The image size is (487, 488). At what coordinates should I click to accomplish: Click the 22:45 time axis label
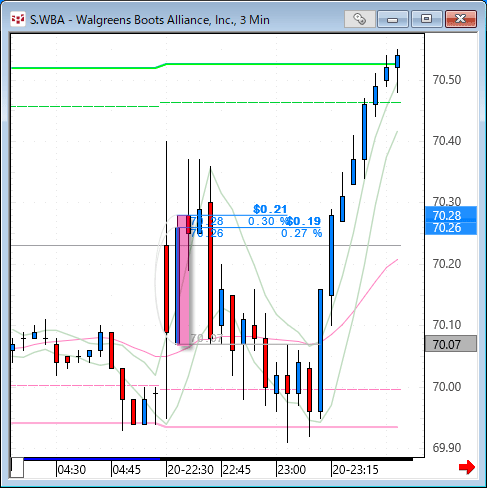237,470
